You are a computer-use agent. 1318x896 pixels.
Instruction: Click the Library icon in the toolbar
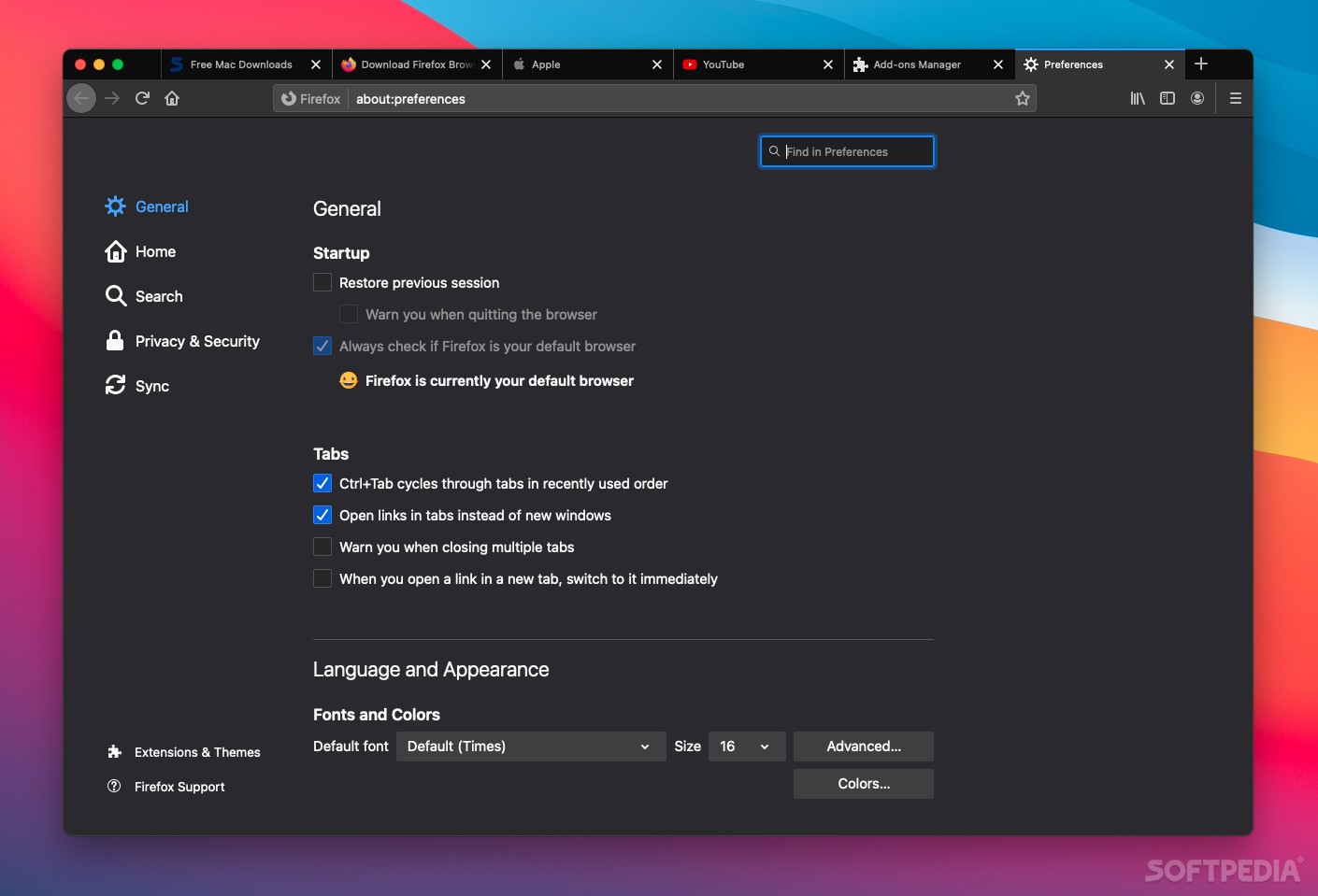tap(1137, 98)
